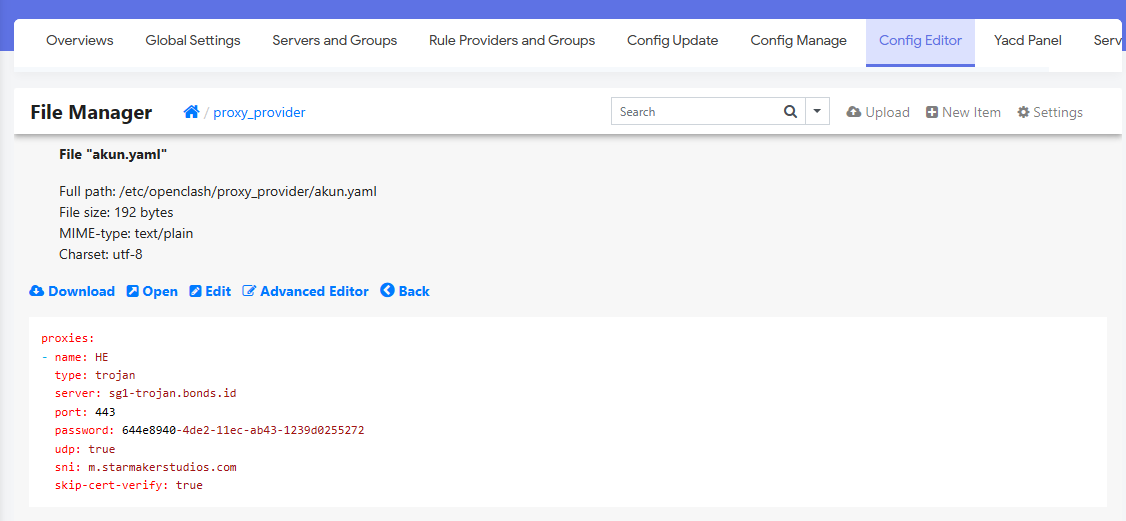
Task: Select the Config Editor tab
Action: click(x=921, y=41)
